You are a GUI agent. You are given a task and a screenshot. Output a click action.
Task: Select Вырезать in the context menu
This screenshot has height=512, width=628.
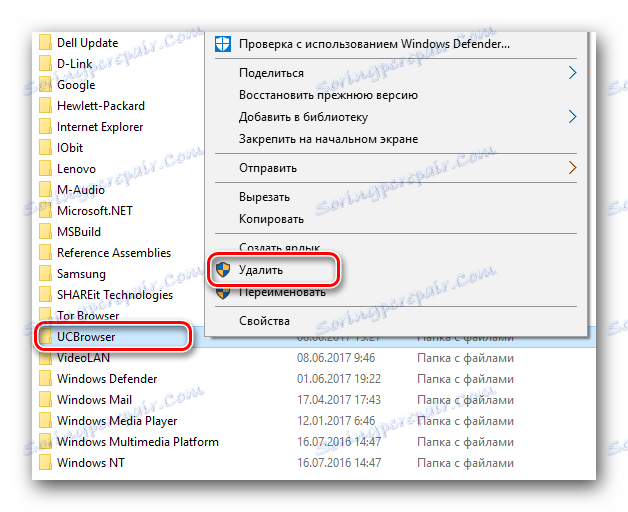tap(264, 197)
